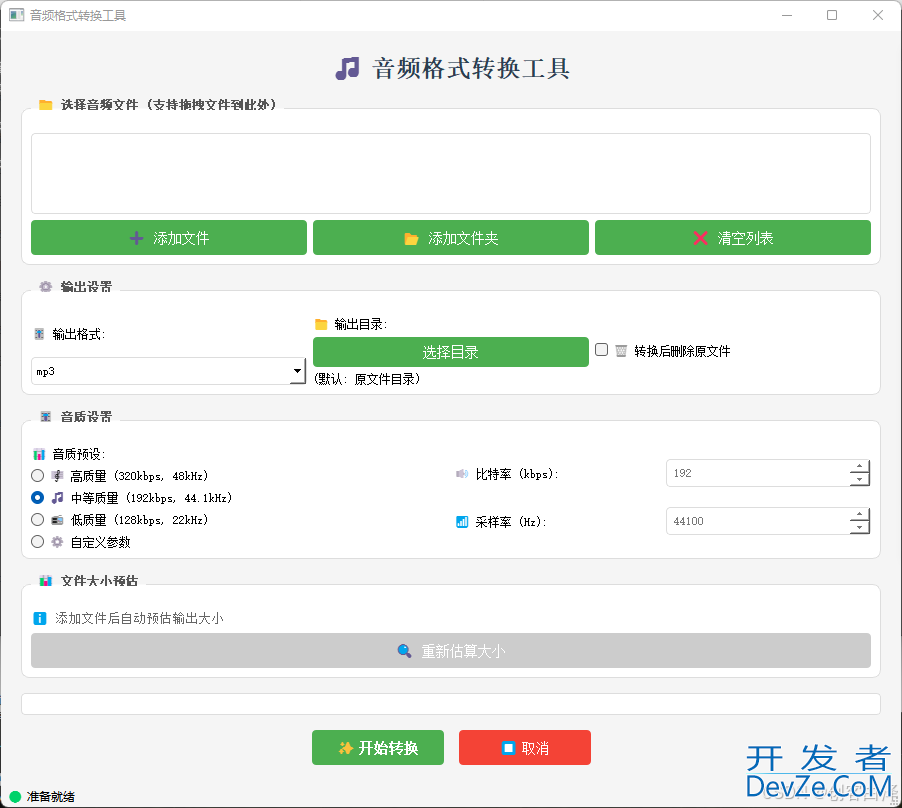Image resolution: width=902 pixels, height=808 pixels.
Task: Click the app icon in the title bar
Action: click(x=17, y=15)
